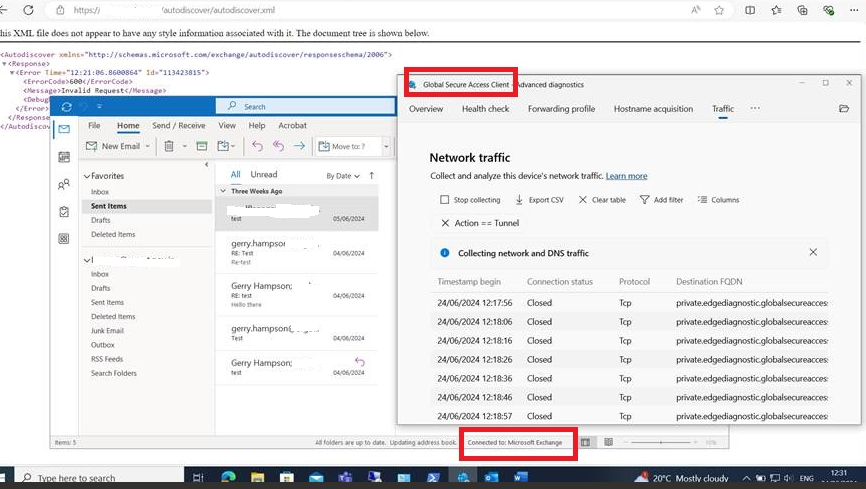Screen dimensions: 866x489
Task: Adjust Outlook zoom slider in status bar
Action: click(661, 442)
